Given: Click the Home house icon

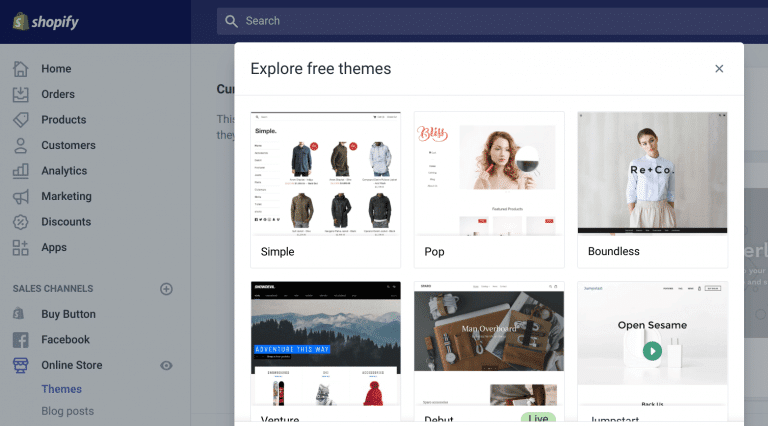Looking at the screenshot, I should coord(21,69).
